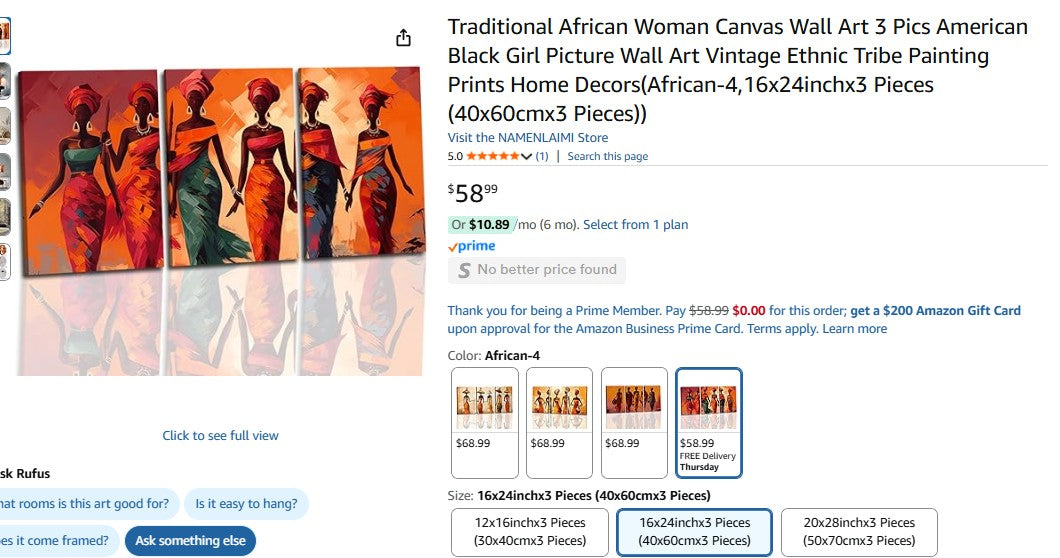Pick the third color swatch priced $68.99
Screen dimensions: 1060x558
coord(634,422)
